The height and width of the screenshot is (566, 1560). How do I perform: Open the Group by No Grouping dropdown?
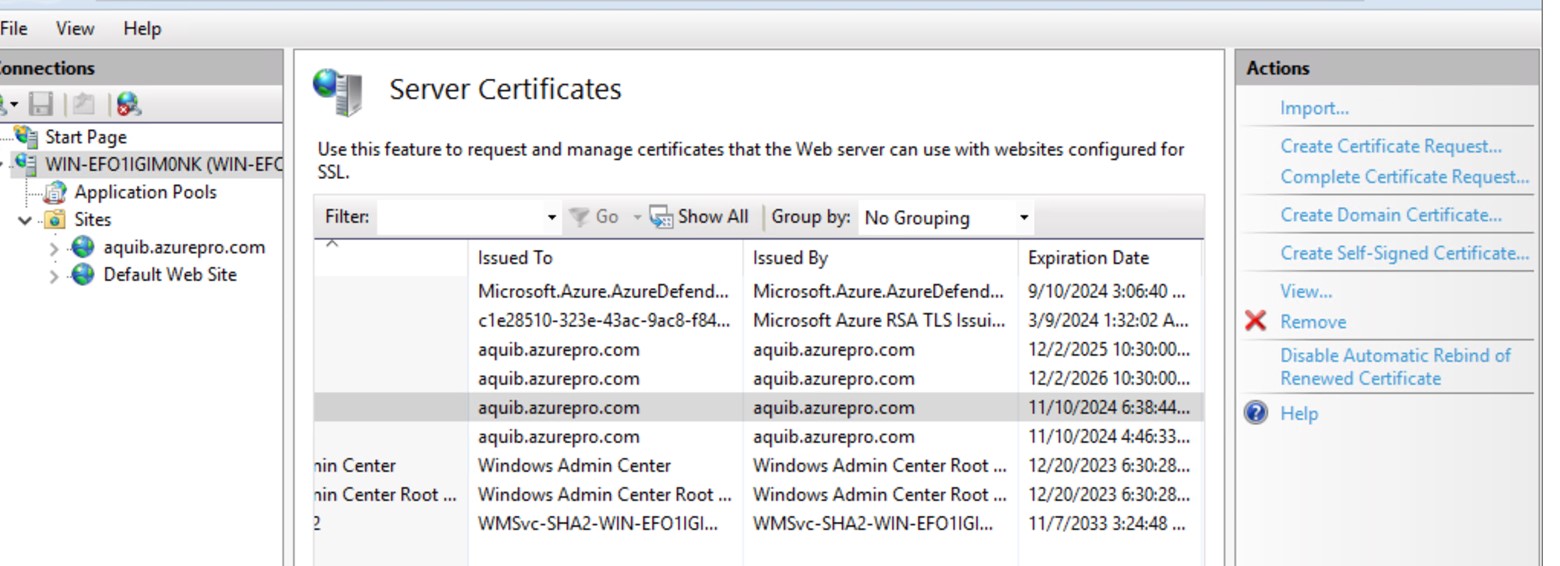click(945, 217)
